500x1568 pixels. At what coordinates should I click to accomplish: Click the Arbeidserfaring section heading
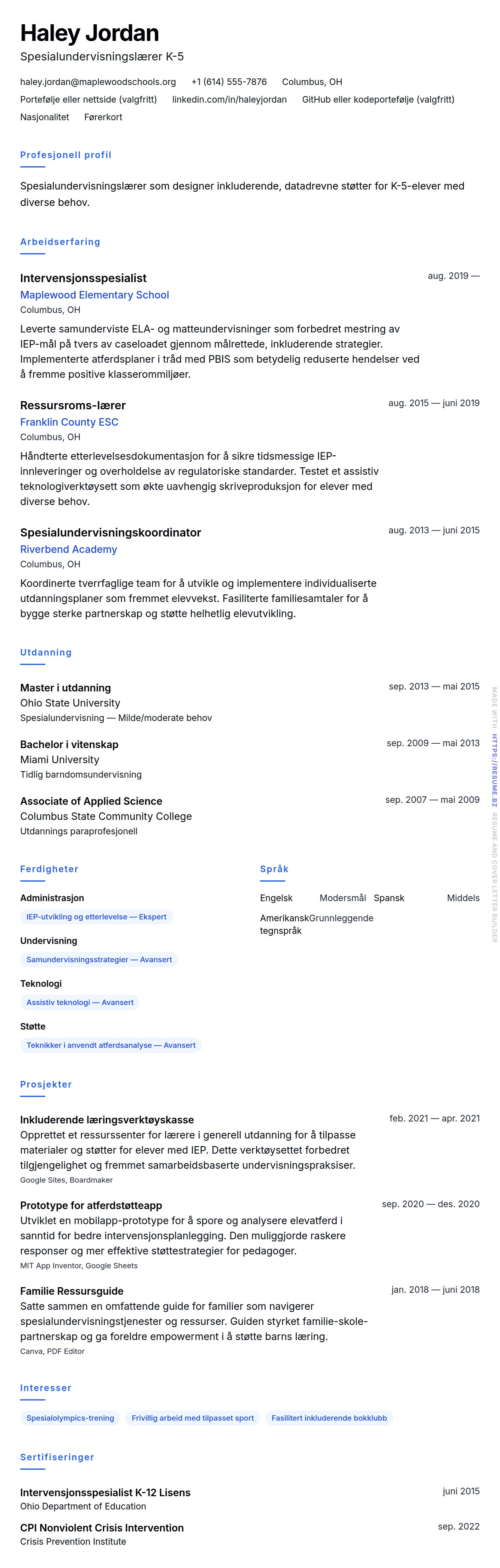tap(60, 242)
